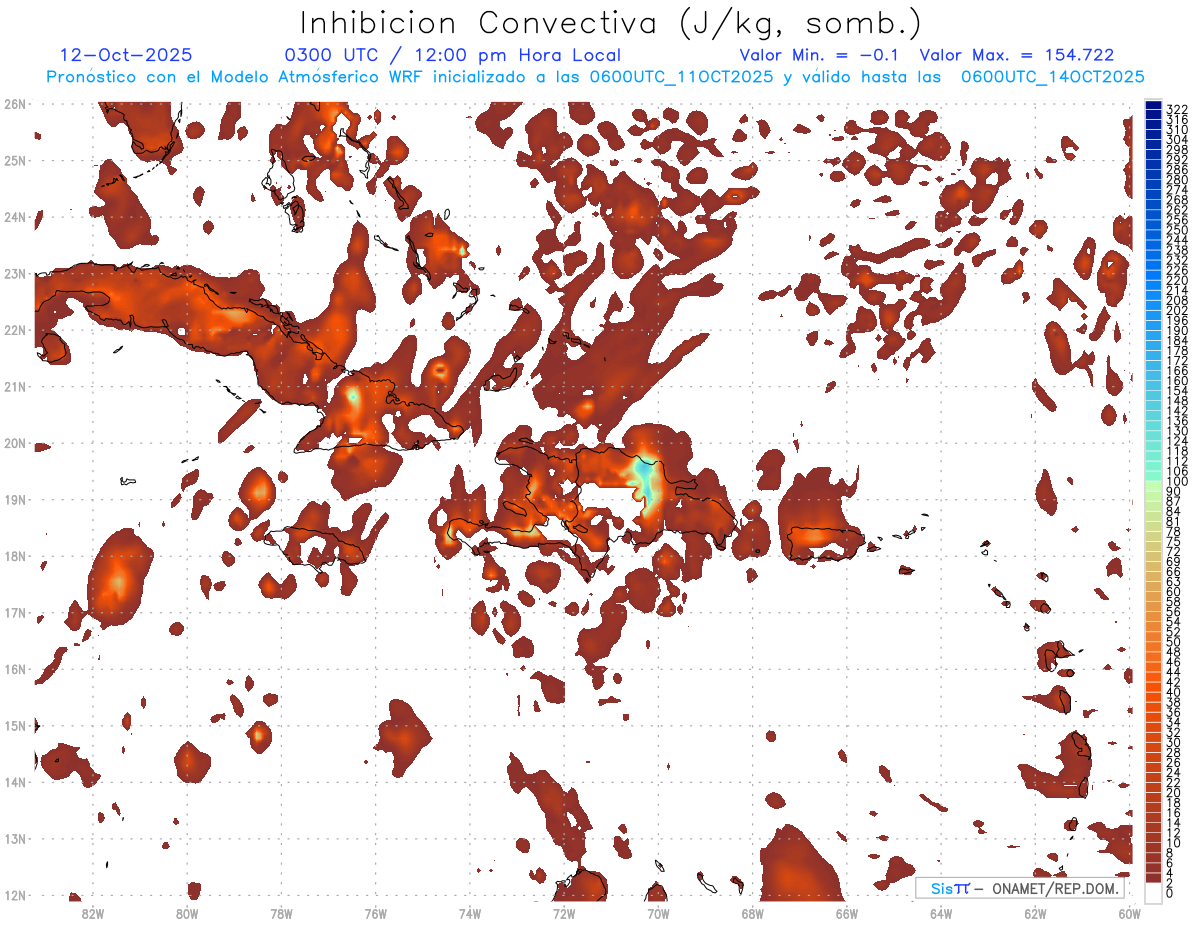Click the '22N' latitude label

(15, 330)
